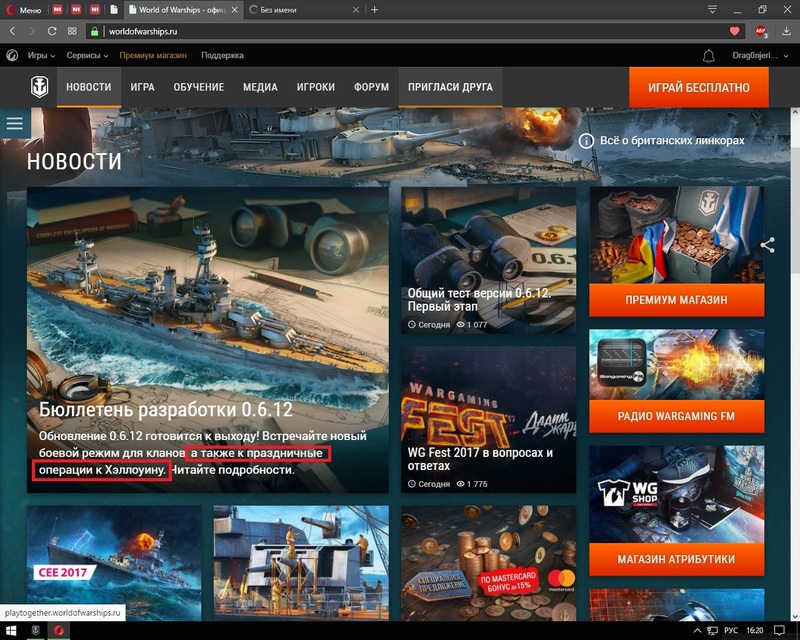Open the Opera Меню button
This screenshot has height=640, width=800.
click(x=23, y=10)
